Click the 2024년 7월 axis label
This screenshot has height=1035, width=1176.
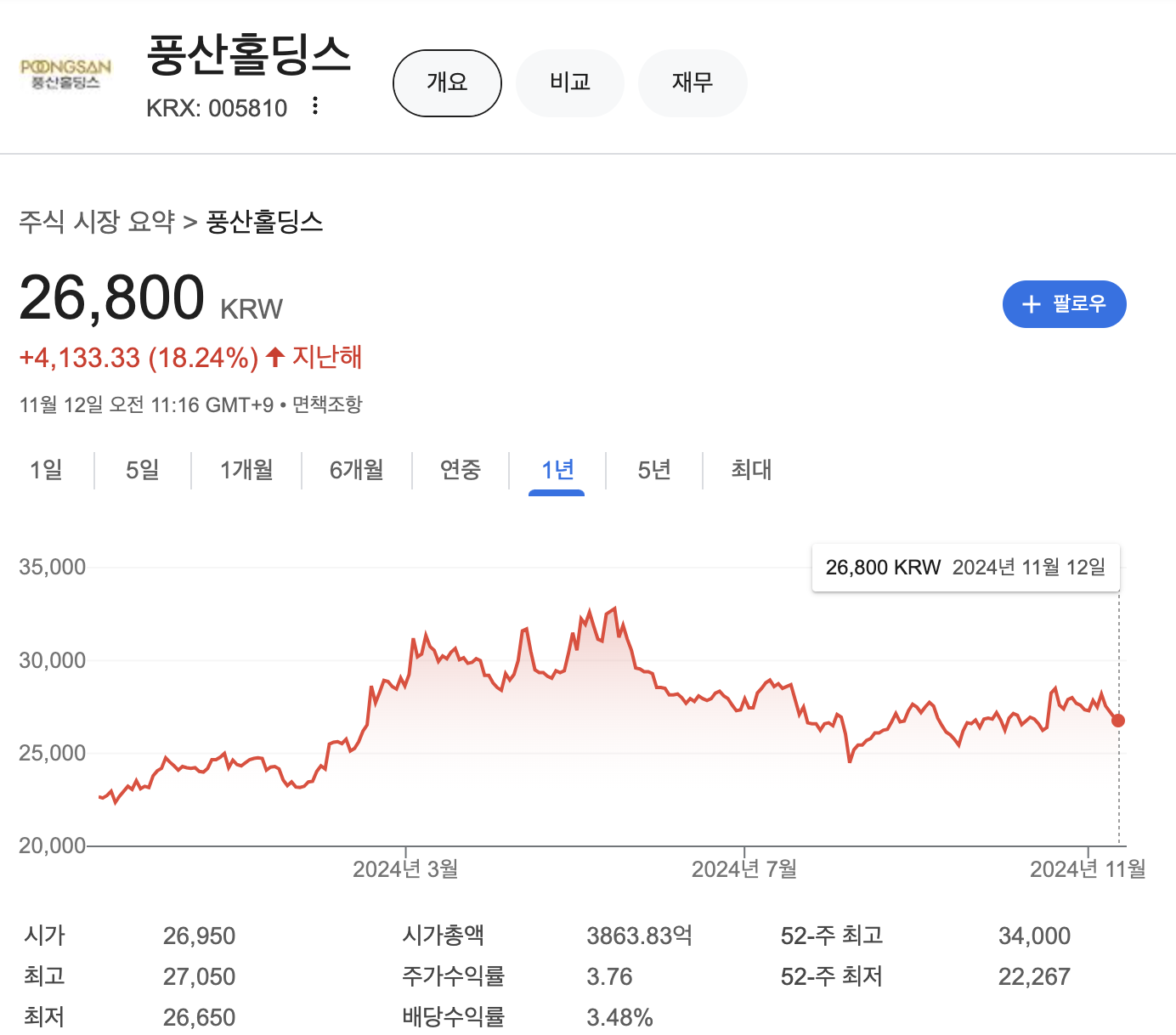pyautogui.click(x=744, y=868)
